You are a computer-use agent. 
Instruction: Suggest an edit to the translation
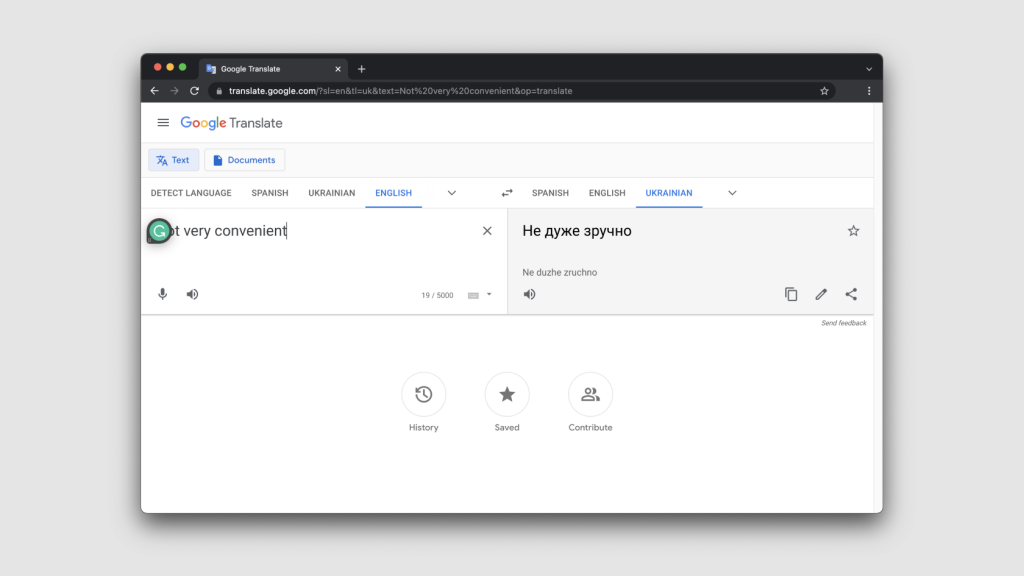pos(821,294)
